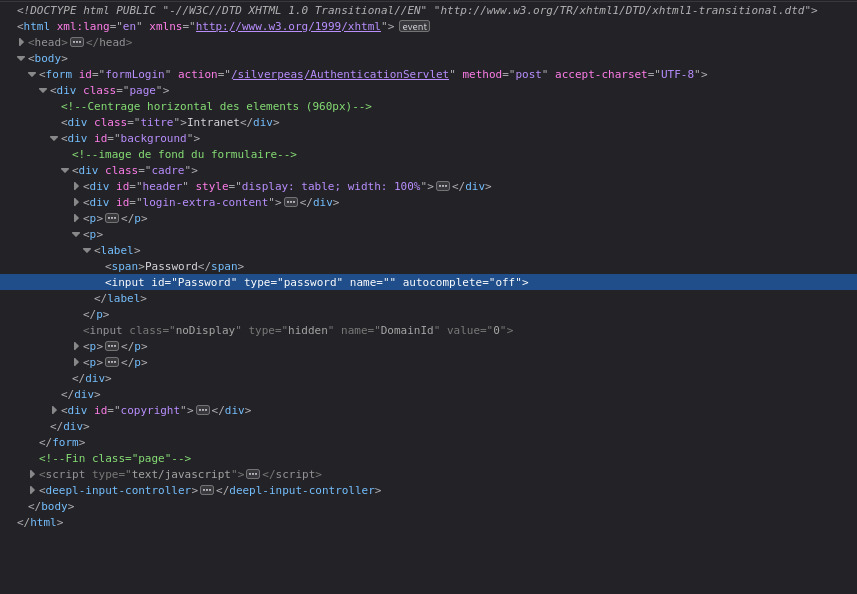Select the input id Password row
Image resolution: width=857 pixels, height=594 pixels.
[428, 282]
